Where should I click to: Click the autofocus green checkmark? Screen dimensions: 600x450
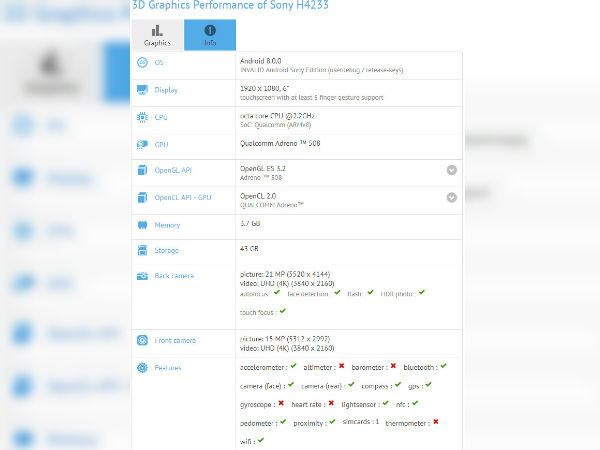(277, 293)
